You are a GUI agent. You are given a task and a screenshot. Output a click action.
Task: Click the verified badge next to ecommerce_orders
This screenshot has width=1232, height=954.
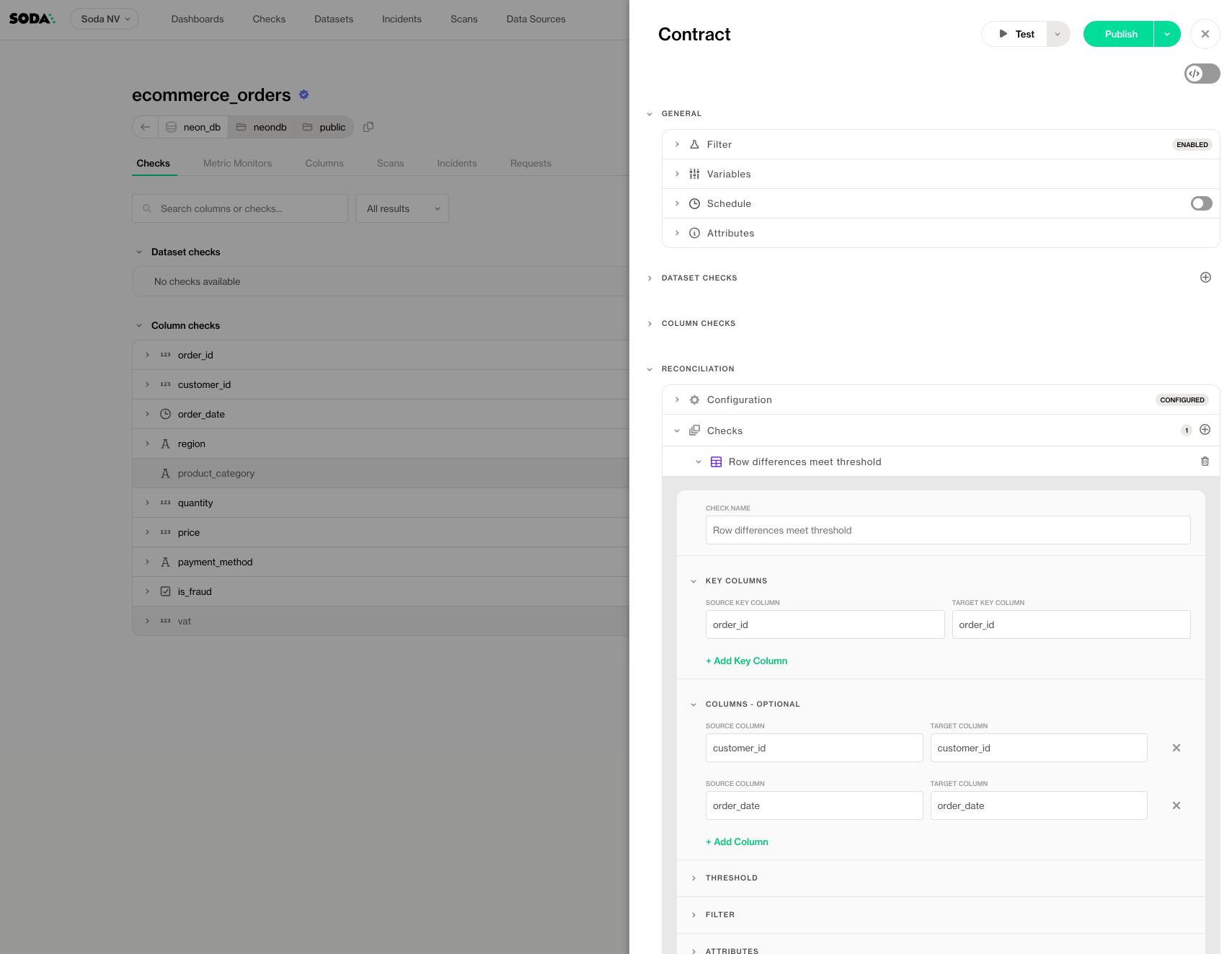coord(304,94)
